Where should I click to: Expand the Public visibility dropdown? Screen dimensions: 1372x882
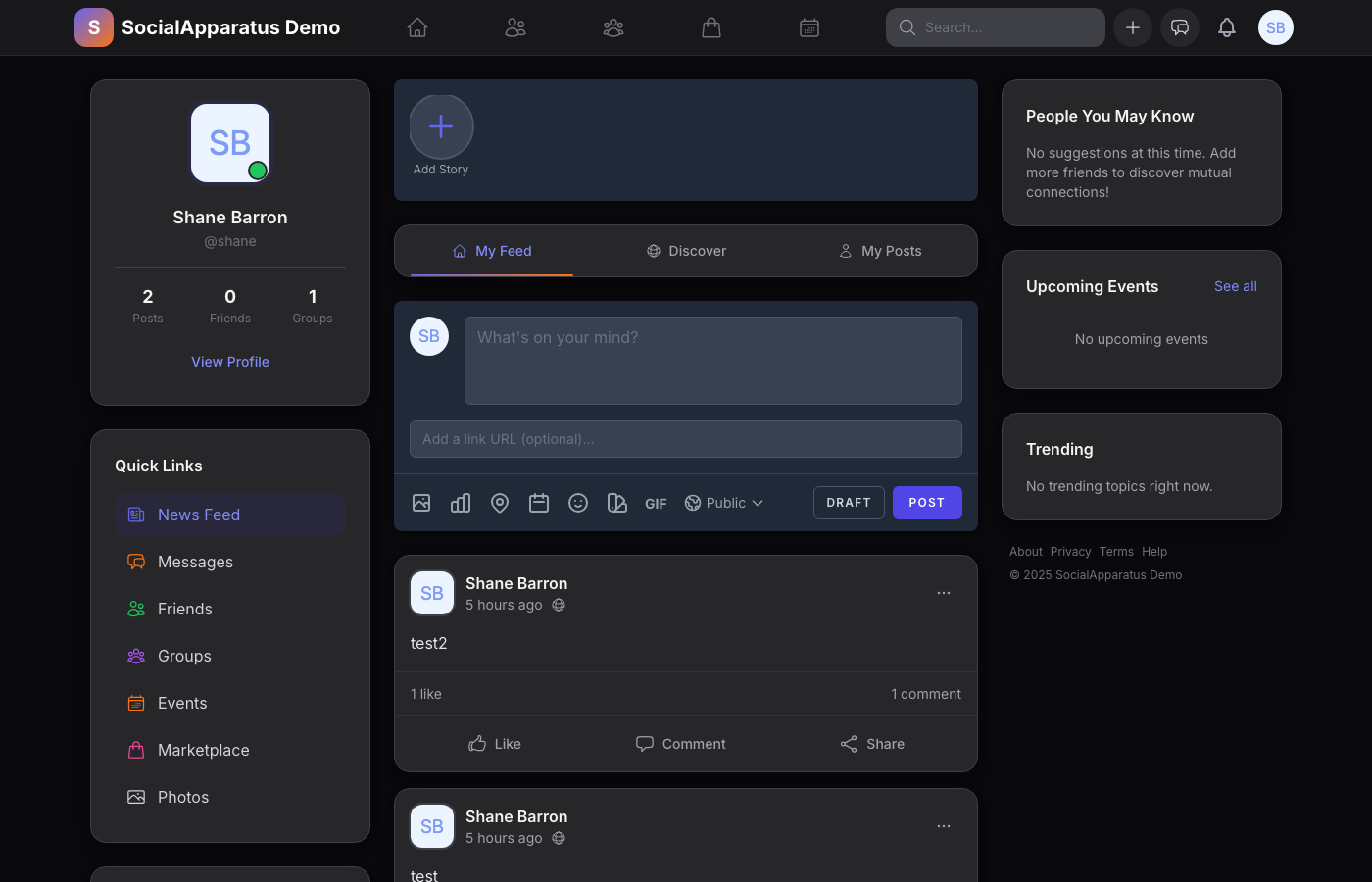coord(723,502)
